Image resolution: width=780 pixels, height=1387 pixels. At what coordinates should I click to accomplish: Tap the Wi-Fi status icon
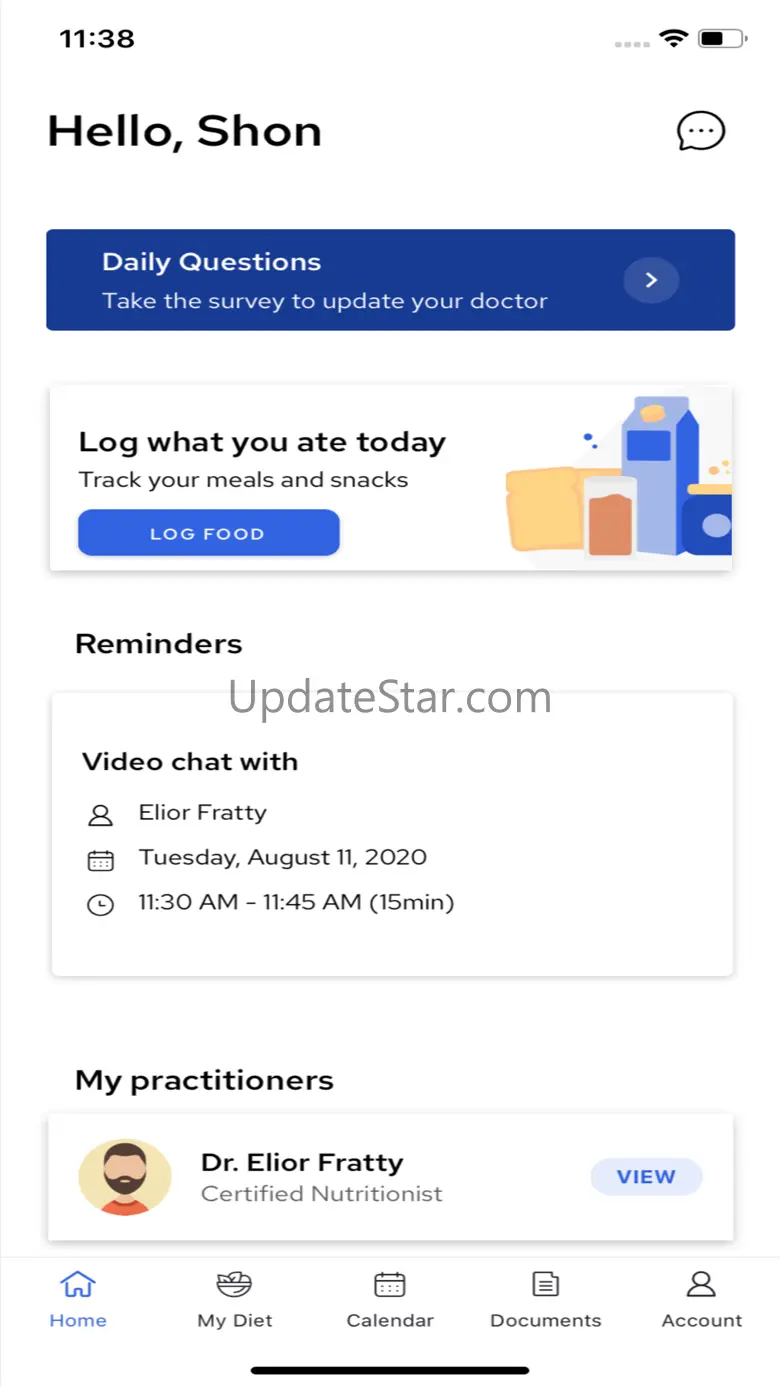[674, 39]
